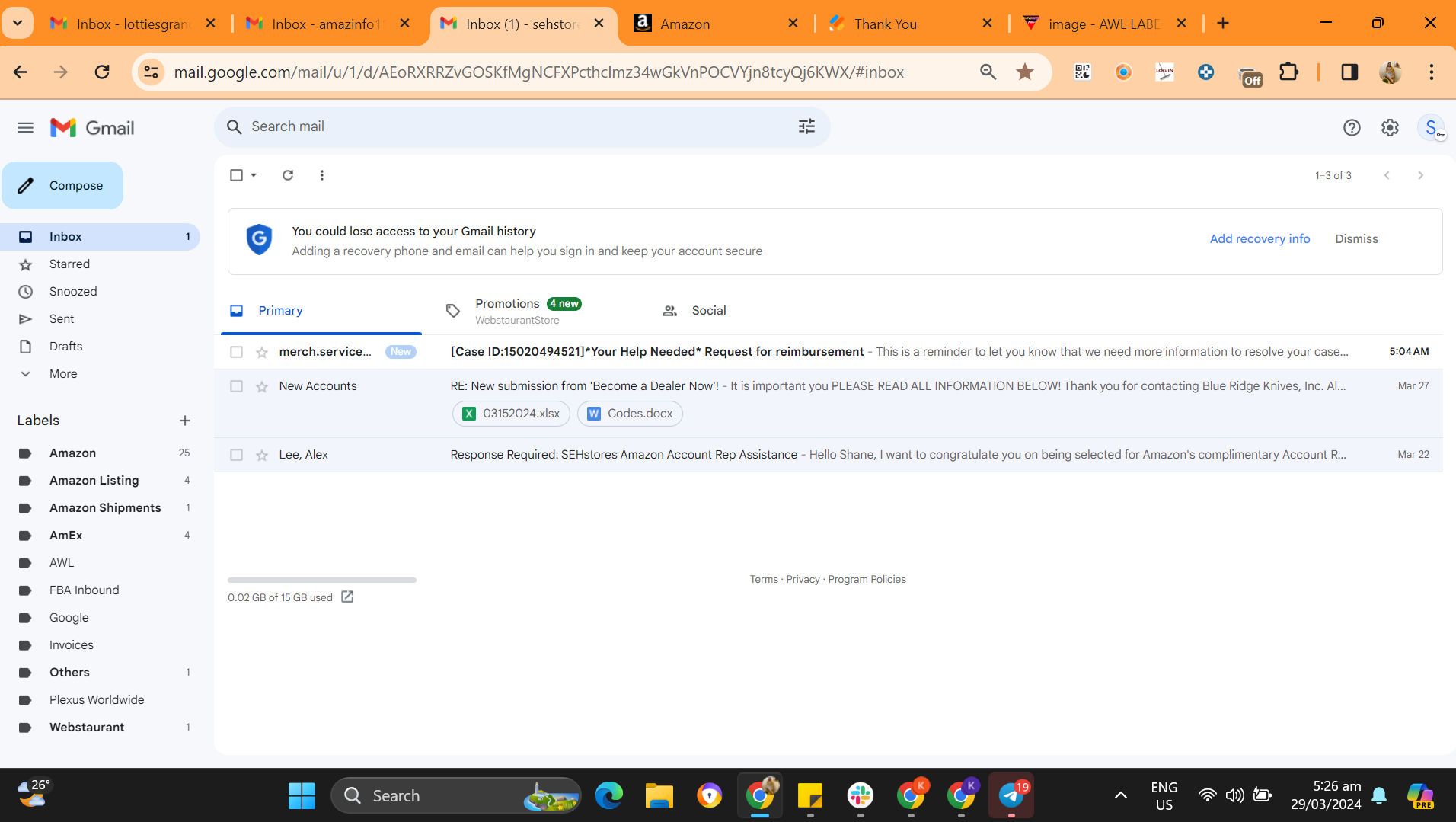This screenshot has width=1456, height=822.
Task: Open File Explorer from the taskbar
Action: [x=659, y=795]
